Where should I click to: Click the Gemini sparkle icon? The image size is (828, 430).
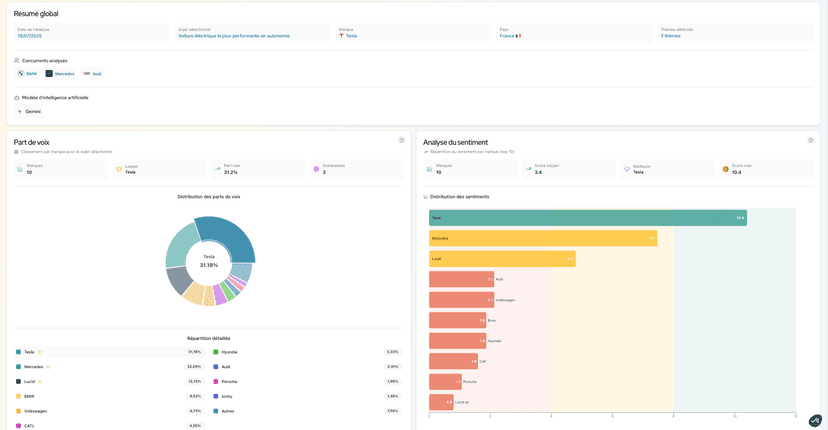pos(20,111)
